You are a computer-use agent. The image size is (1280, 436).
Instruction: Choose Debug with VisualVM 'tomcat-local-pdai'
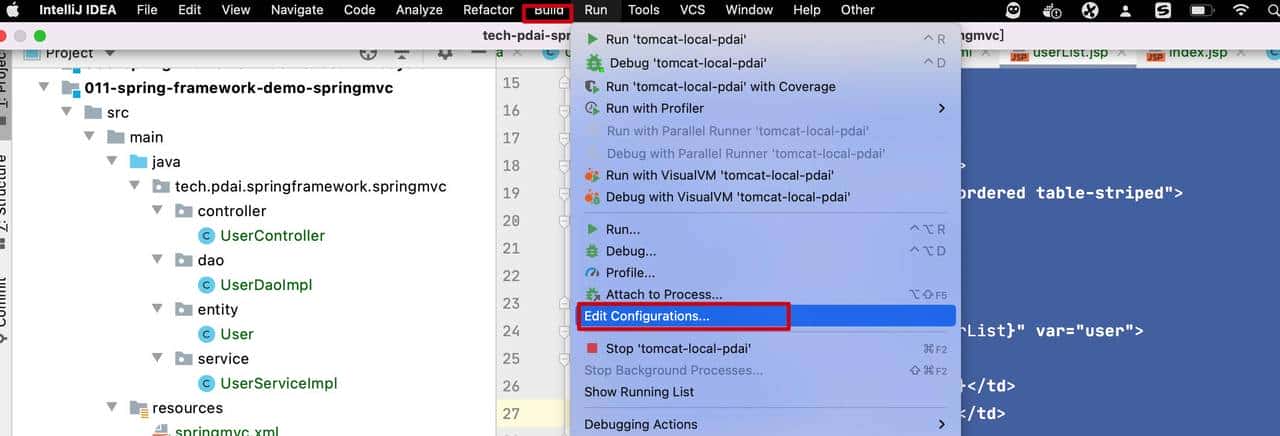[765, 197]
